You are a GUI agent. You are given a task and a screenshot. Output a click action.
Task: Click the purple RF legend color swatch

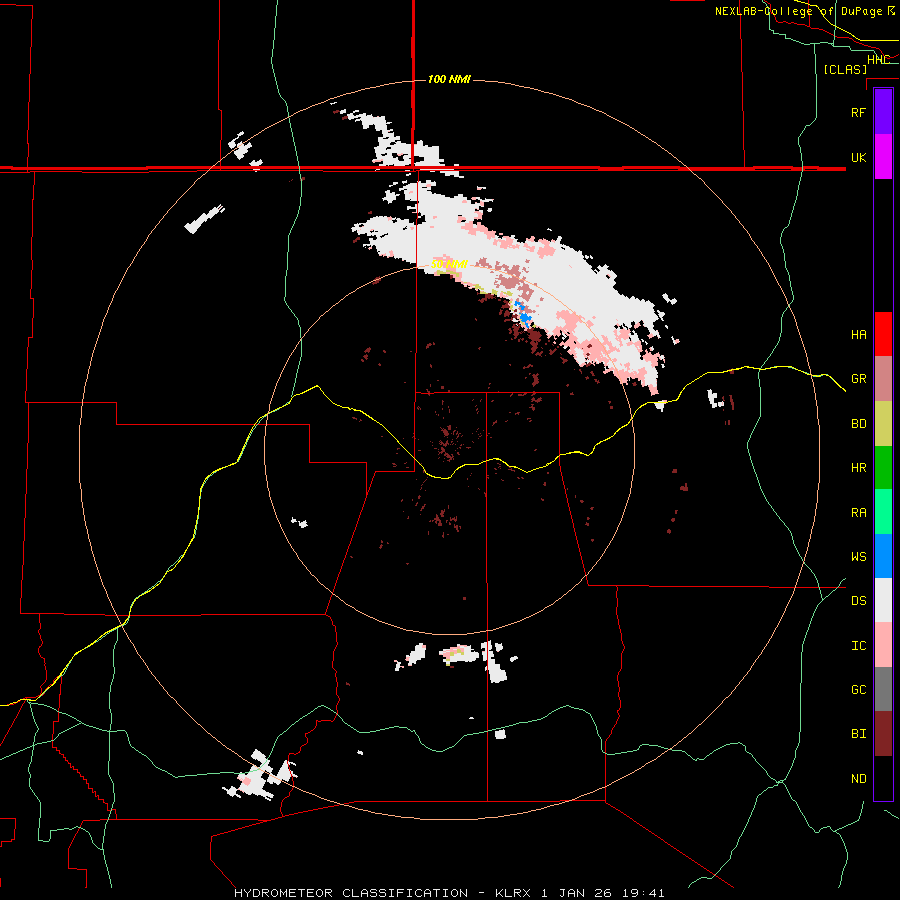[x=883, y=112]
